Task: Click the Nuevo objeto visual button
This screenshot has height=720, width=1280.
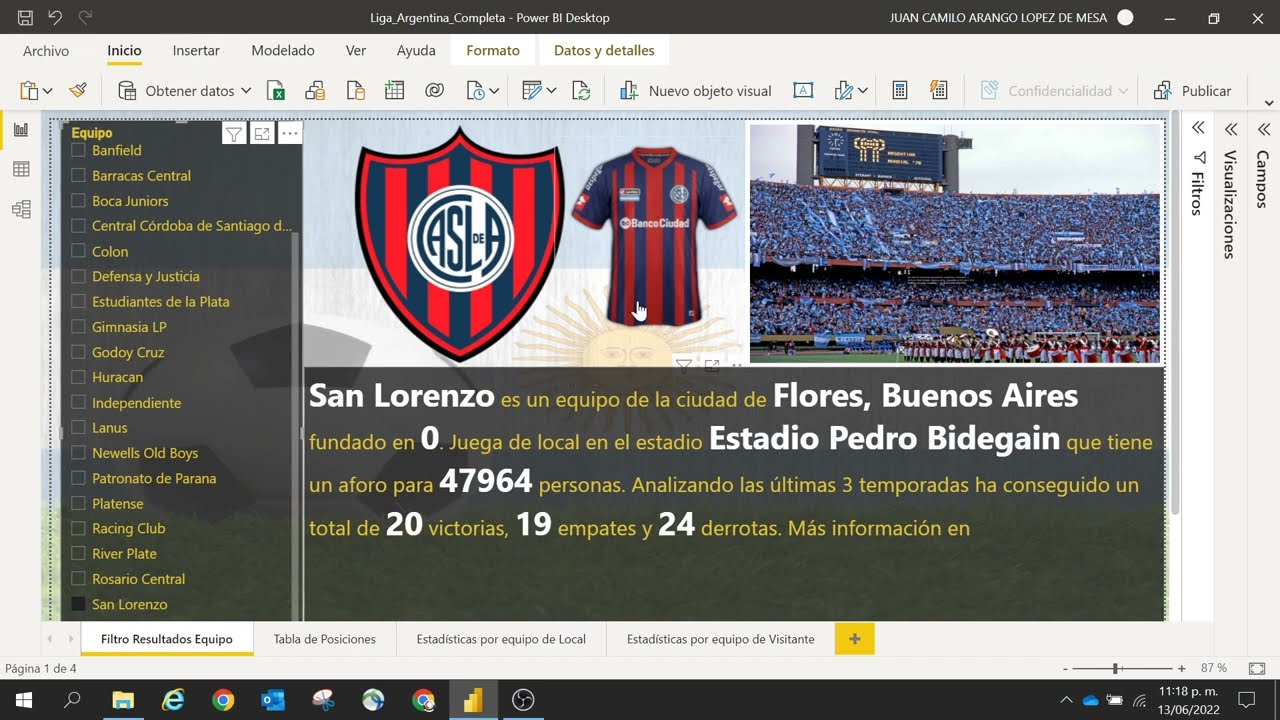Action: [695, 90]
